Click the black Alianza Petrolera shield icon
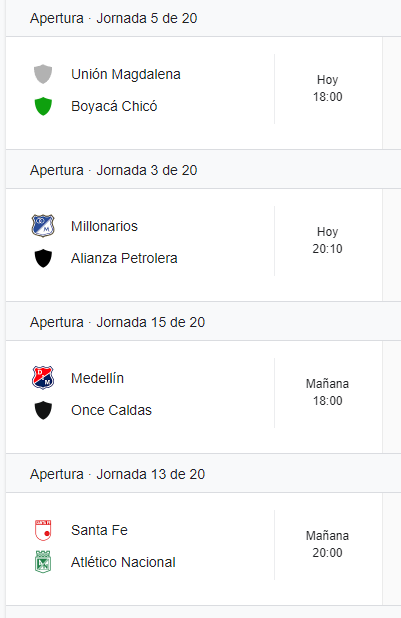 pyautogui.click(x=43, y=258)
